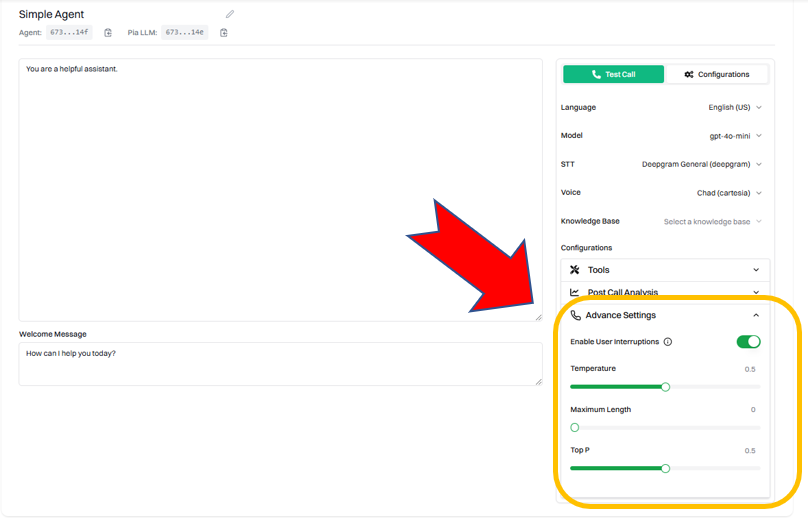
Task: Click the Pia LLM ID value 673...14e
Action: [184, 32]
